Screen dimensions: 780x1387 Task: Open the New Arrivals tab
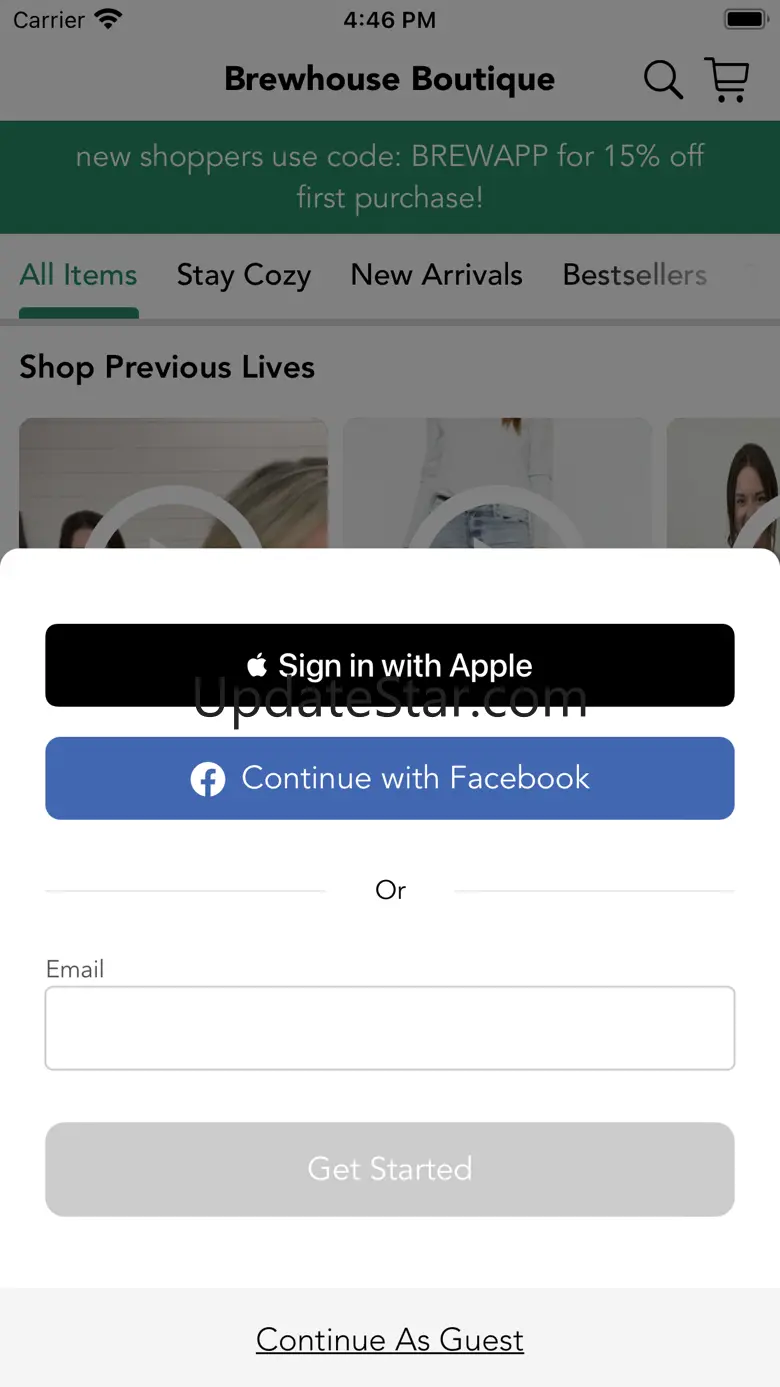point(437,275)
